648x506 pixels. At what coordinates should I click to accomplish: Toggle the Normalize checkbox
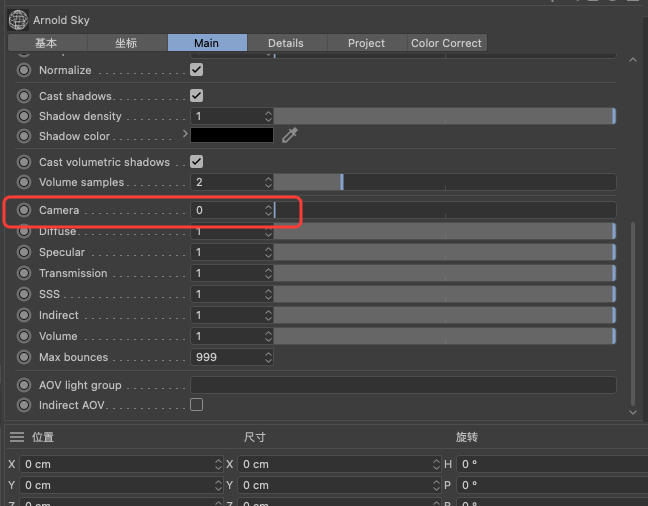pos(197,69)
